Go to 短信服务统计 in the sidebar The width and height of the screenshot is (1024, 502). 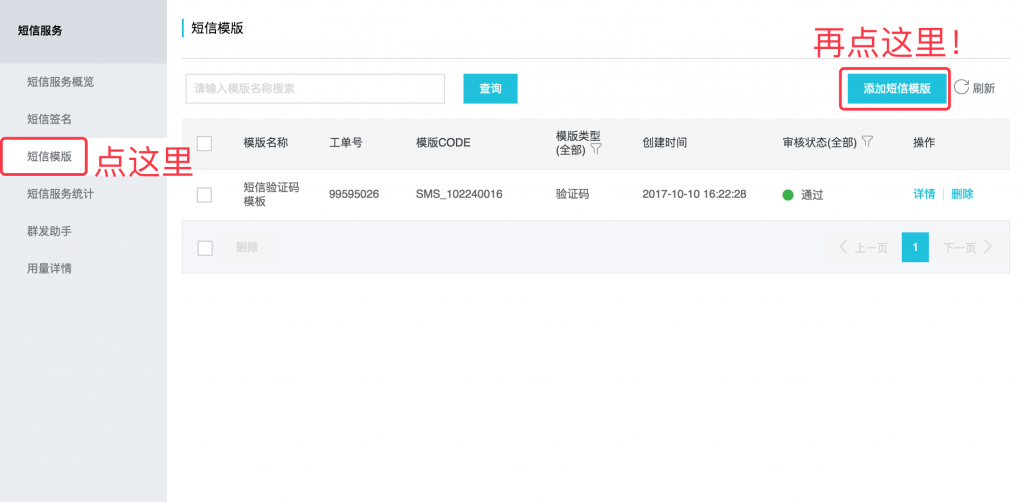(x=60, y=194)
